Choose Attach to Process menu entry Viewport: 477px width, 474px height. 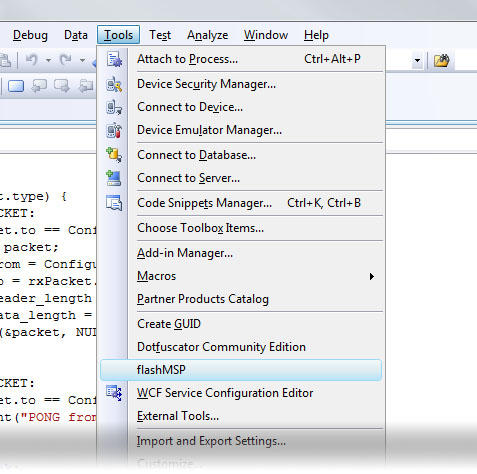pos(241,59)
